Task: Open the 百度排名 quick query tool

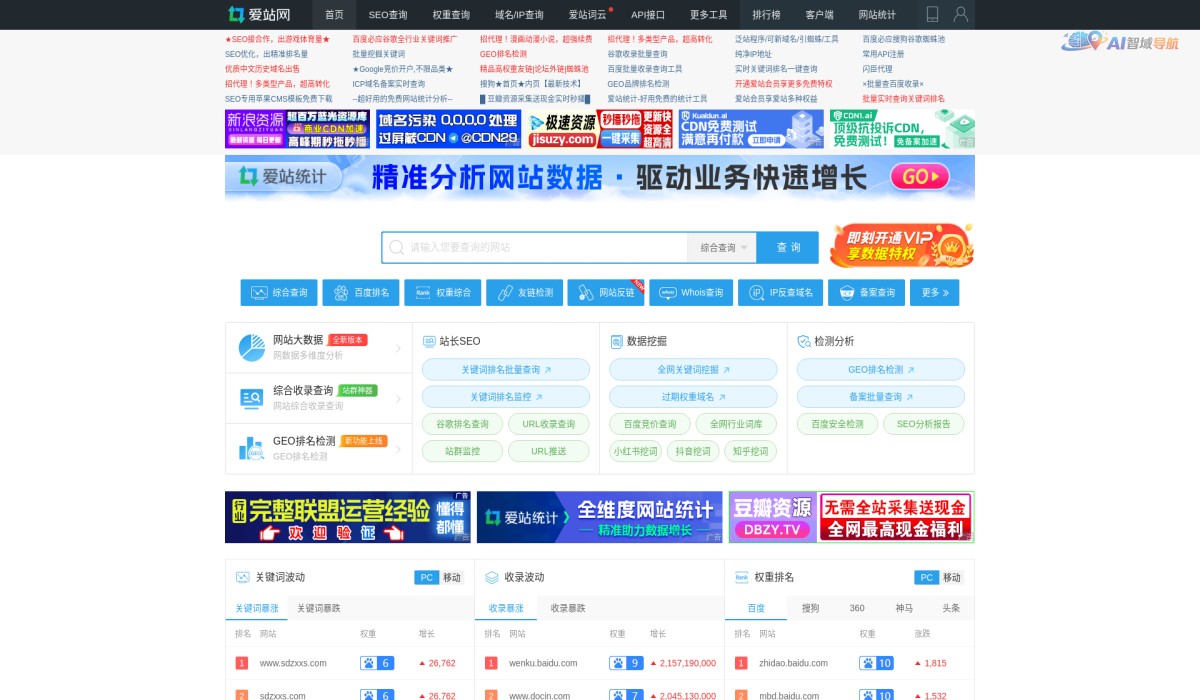Action: tap(358, 292)
